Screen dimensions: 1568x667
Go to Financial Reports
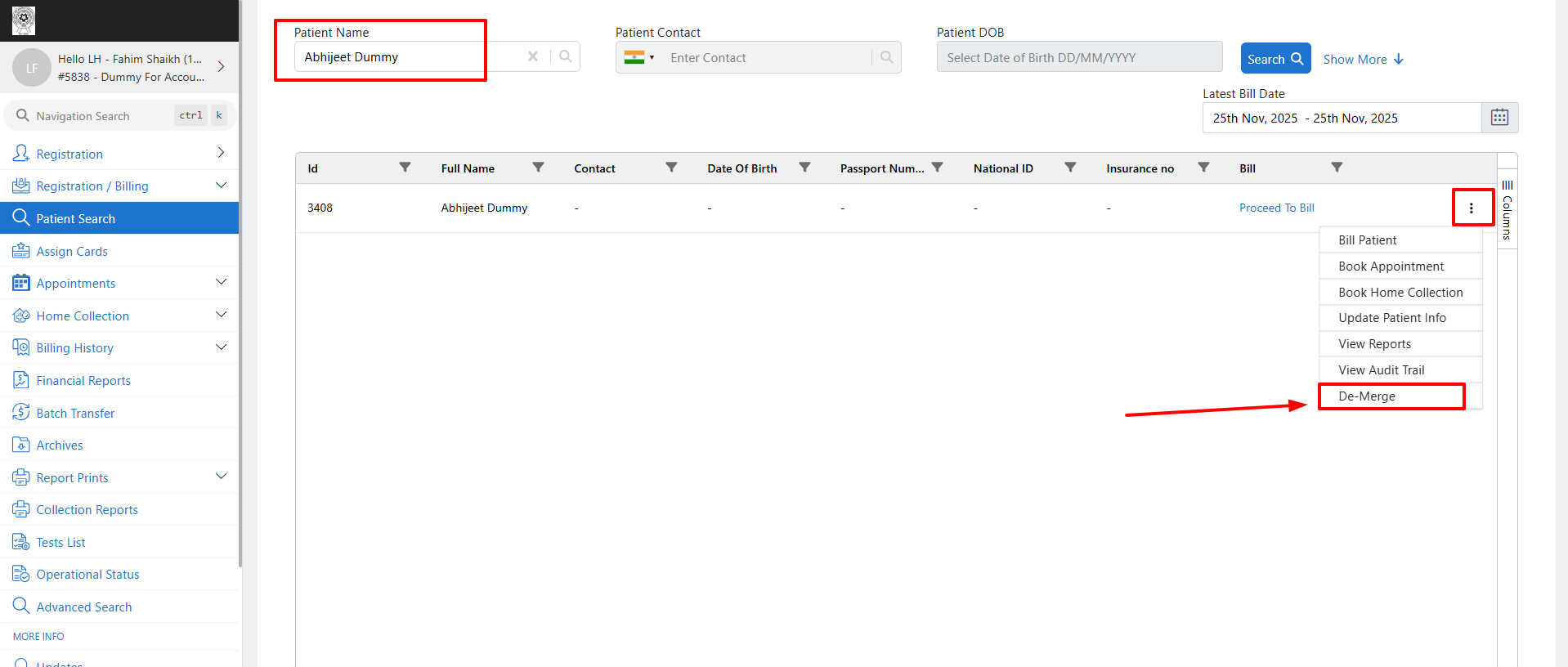(x=119, y=380)
